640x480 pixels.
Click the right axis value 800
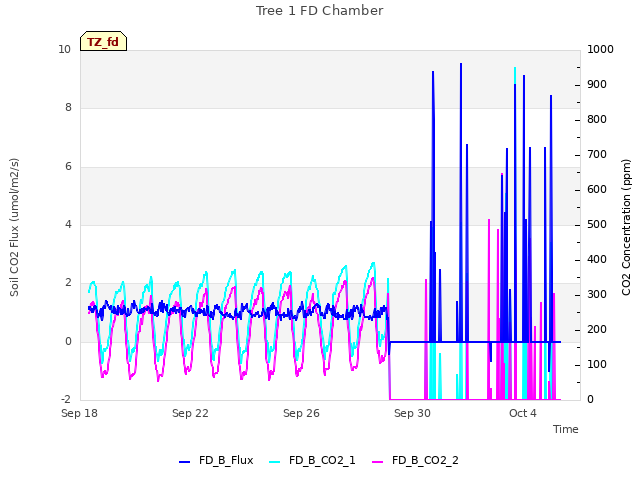click(597, 119)
